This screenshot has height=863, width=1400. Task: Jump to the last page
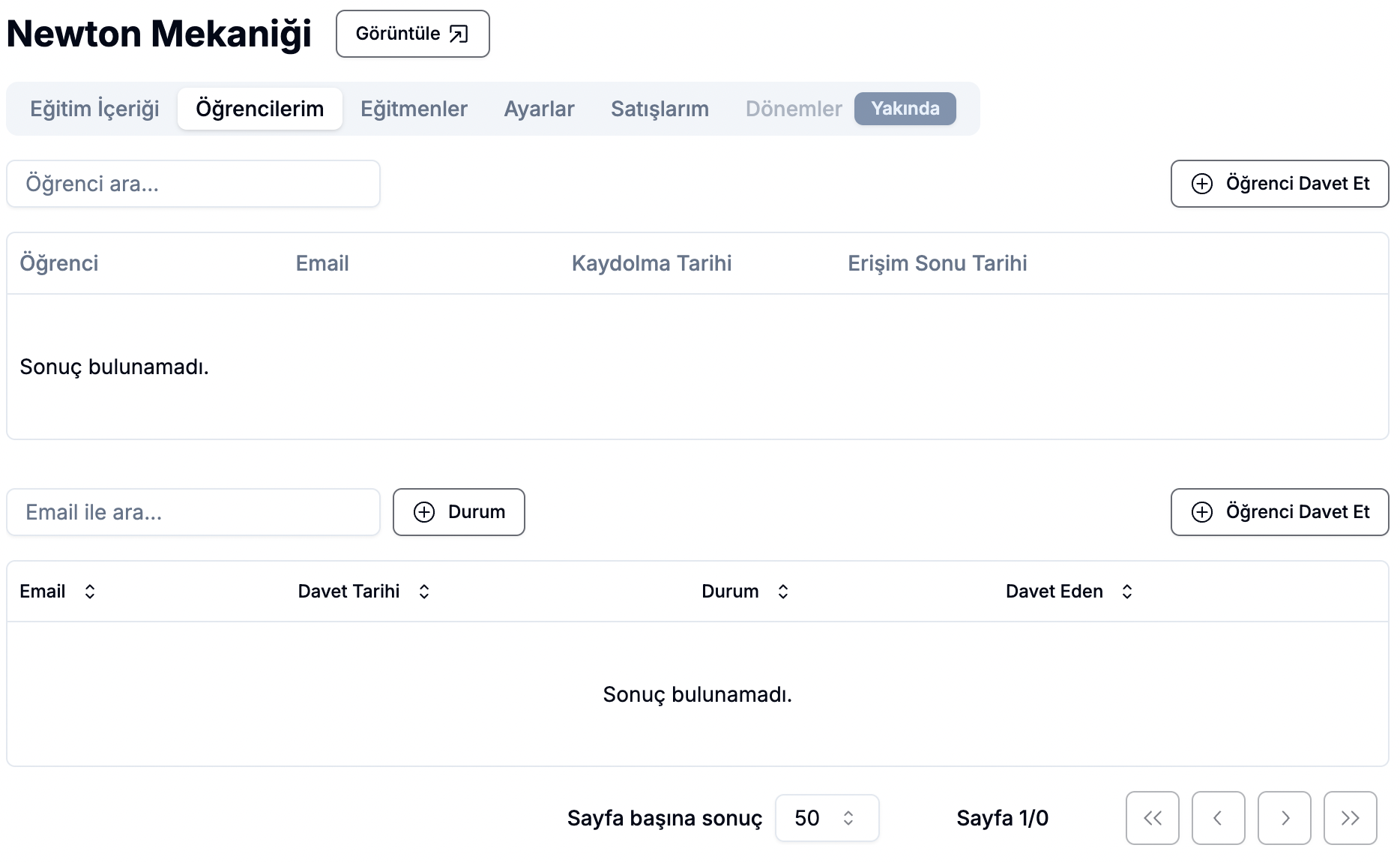click(x=1350, y=818)
